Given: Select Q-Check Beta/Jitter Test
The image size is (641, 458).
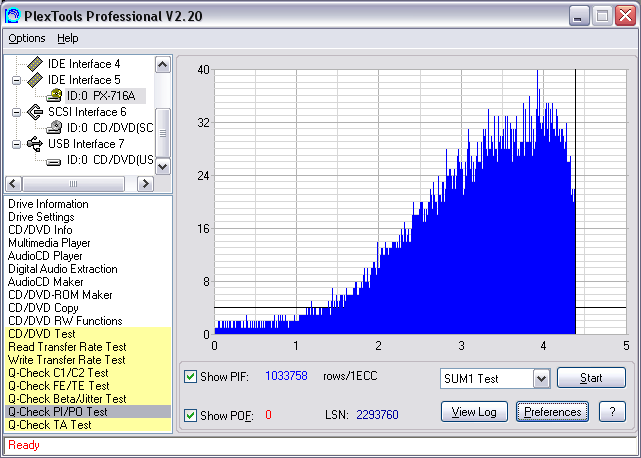Looking at the screenshot, I should click(x=88, y=399).
